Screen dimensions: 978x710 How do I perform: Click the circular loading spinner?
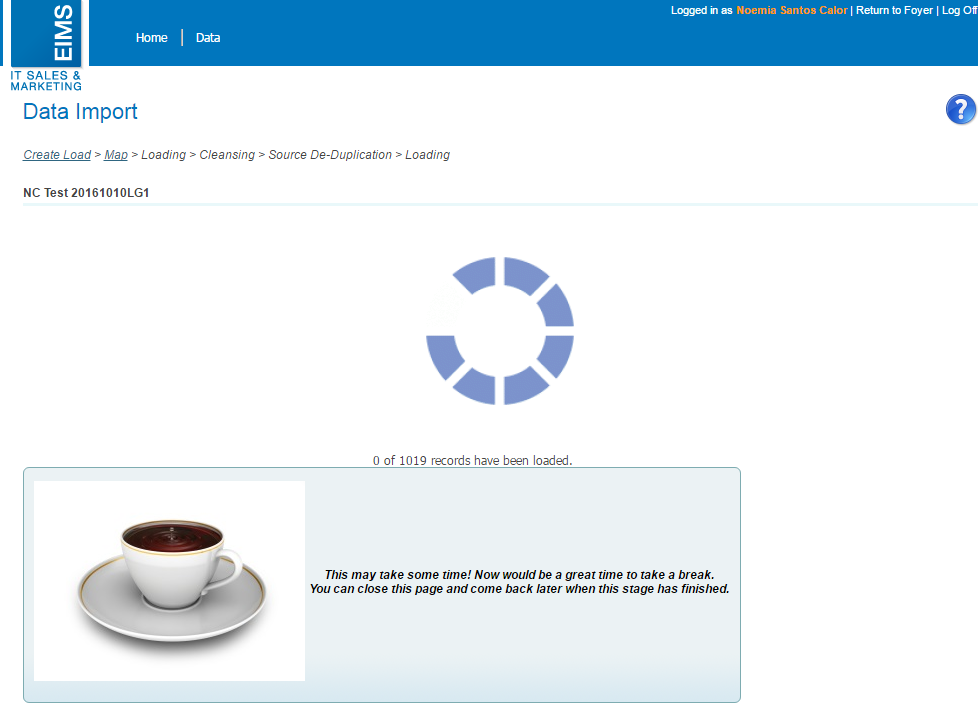(x=500, y=331)
